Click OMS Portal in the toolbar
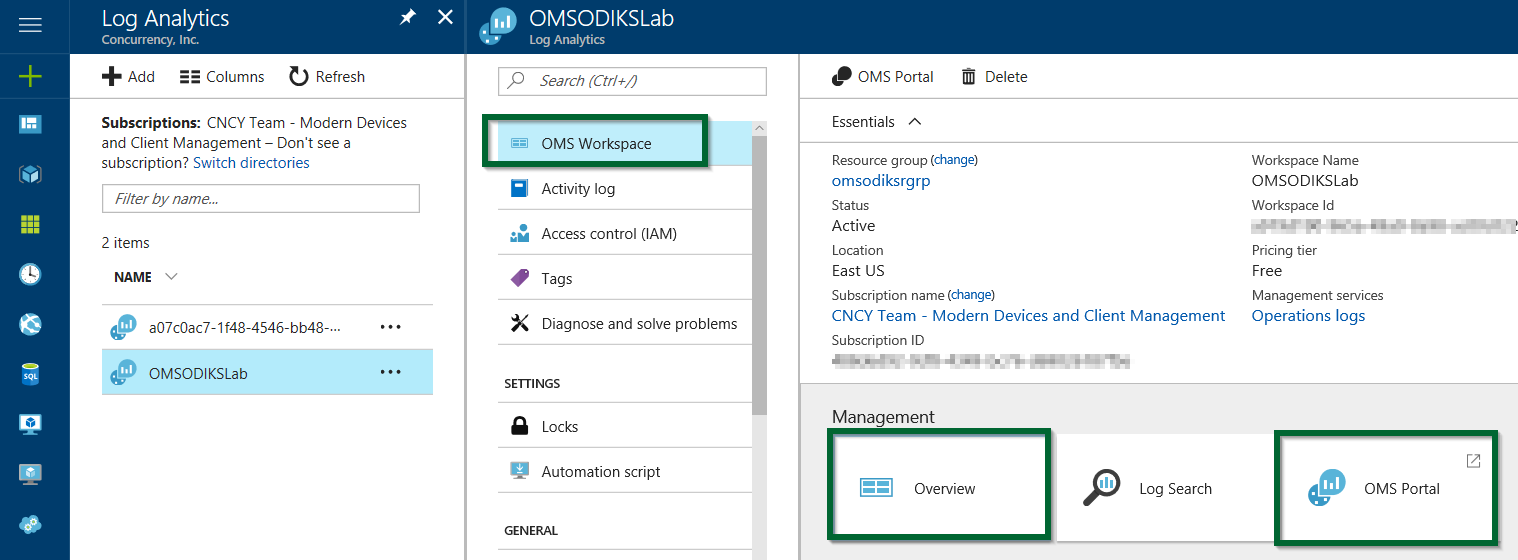 point(883,77)
